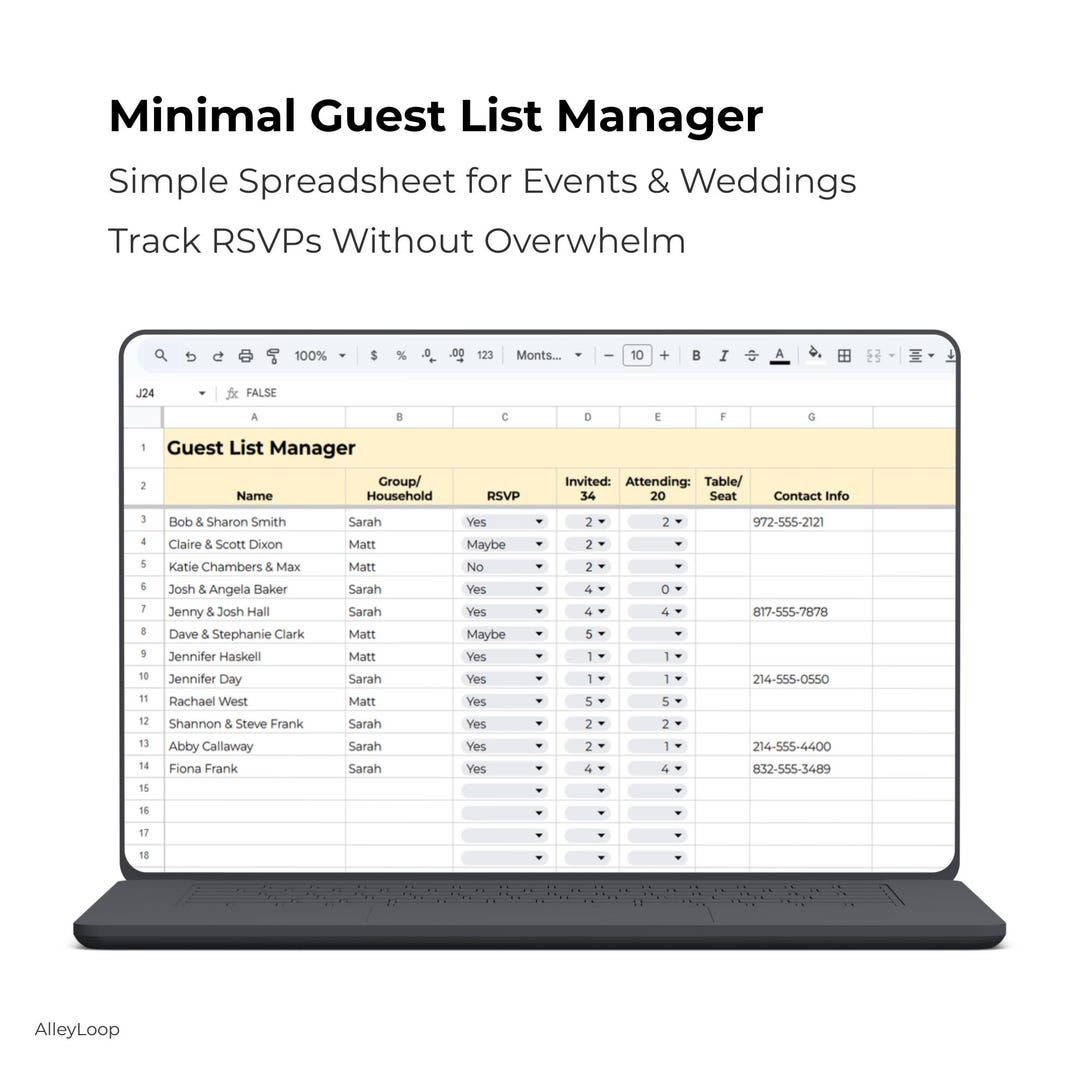Click phone number 214-555-4400
Viewport: 1080px width, 1080px height.
pos(791,746)
